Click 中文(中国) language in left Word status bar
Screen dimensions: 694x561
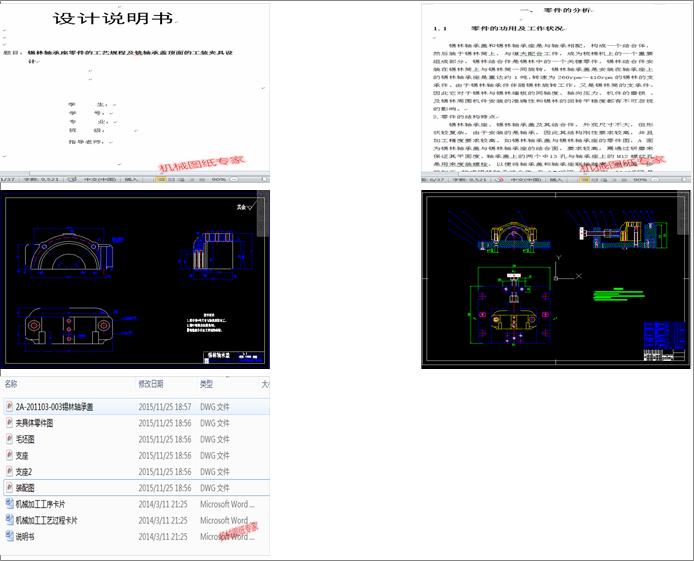(x=100, y=179)
